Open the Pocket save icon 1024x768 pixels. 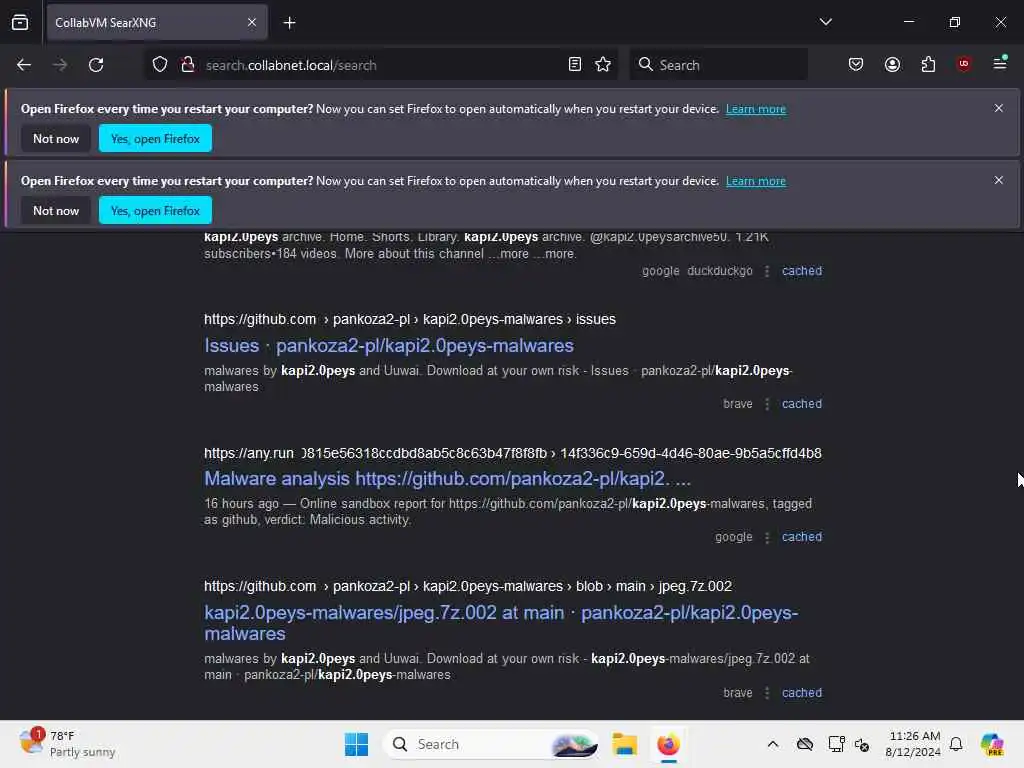[x=856, y=65]
